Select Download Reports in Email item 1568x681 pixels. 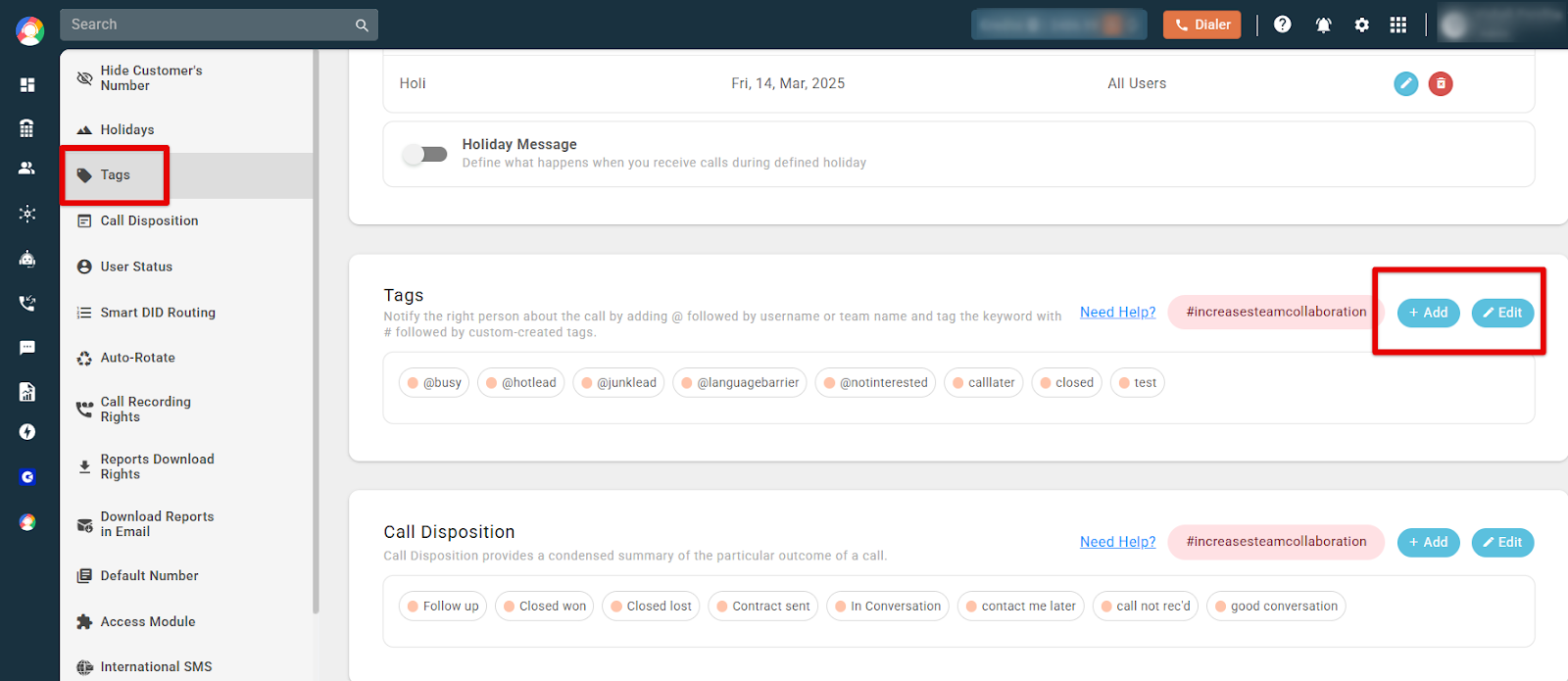point(186,524)
